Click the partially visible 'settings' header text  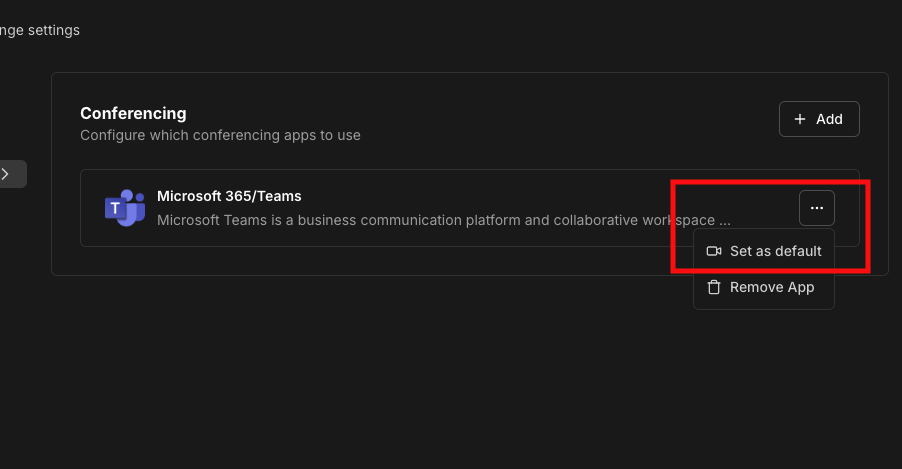(50, 30)
